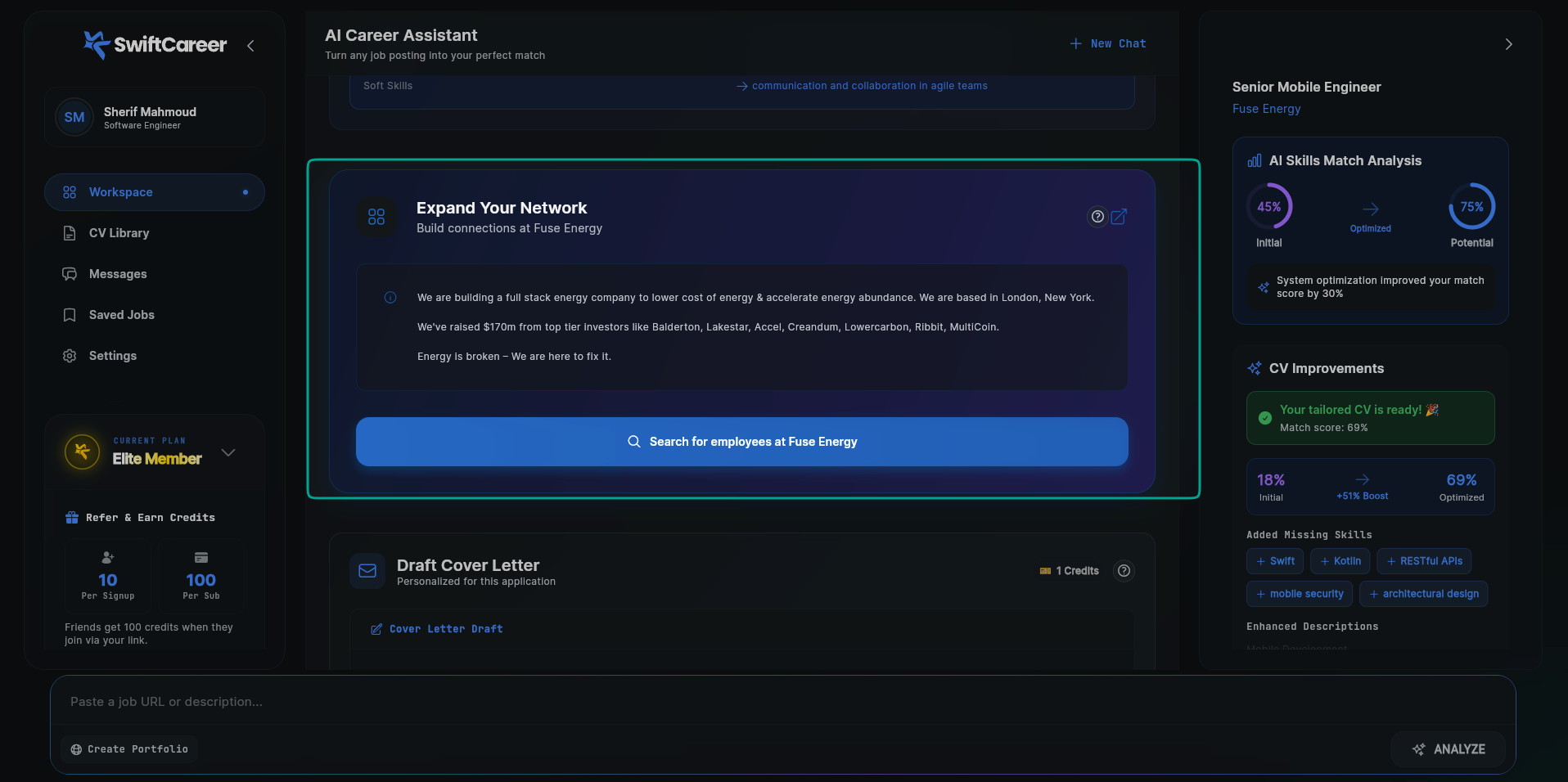Screen dimensions: 1568x782
Task: Open Saved Jobs
Action: pyautogui.click(x=119, y=314)
